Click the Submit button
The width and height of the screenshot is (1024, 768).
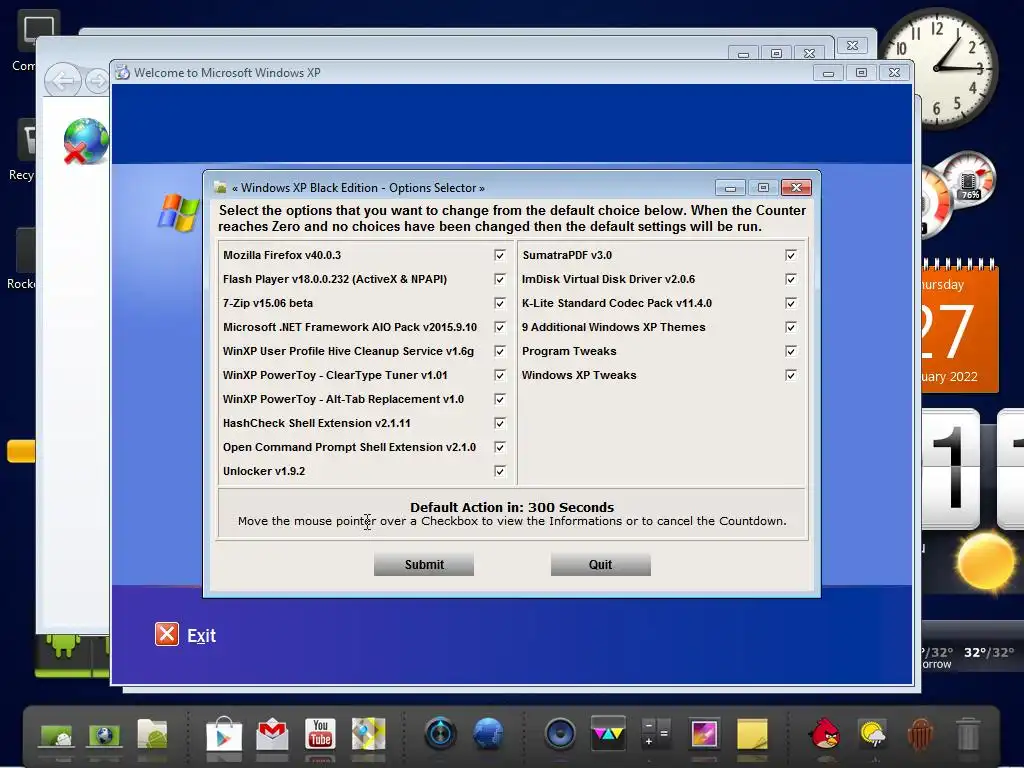pyautogui.click(x=424, y=564)
